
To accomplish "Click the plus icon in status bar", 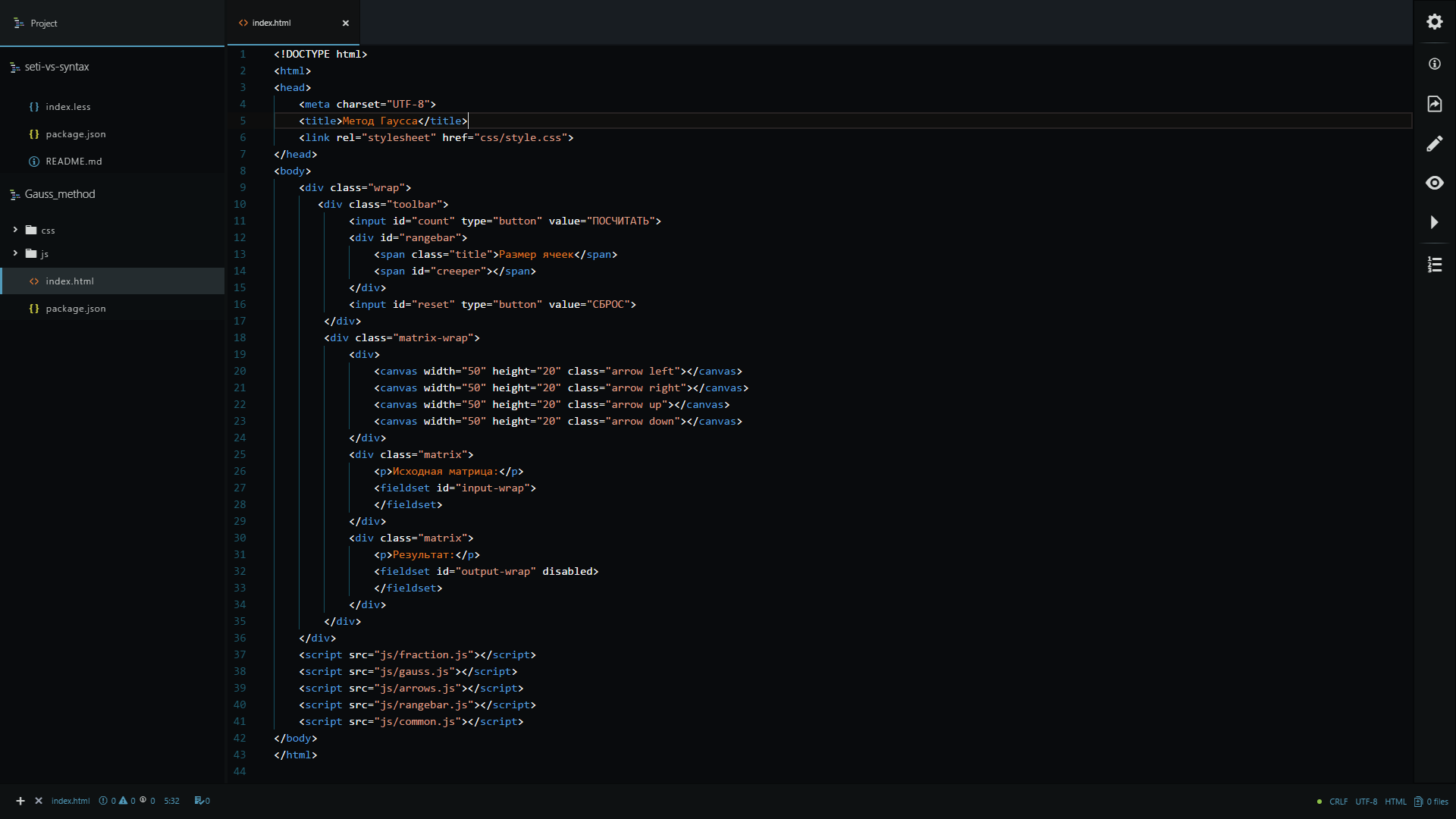I will click(x=20, y=801).
